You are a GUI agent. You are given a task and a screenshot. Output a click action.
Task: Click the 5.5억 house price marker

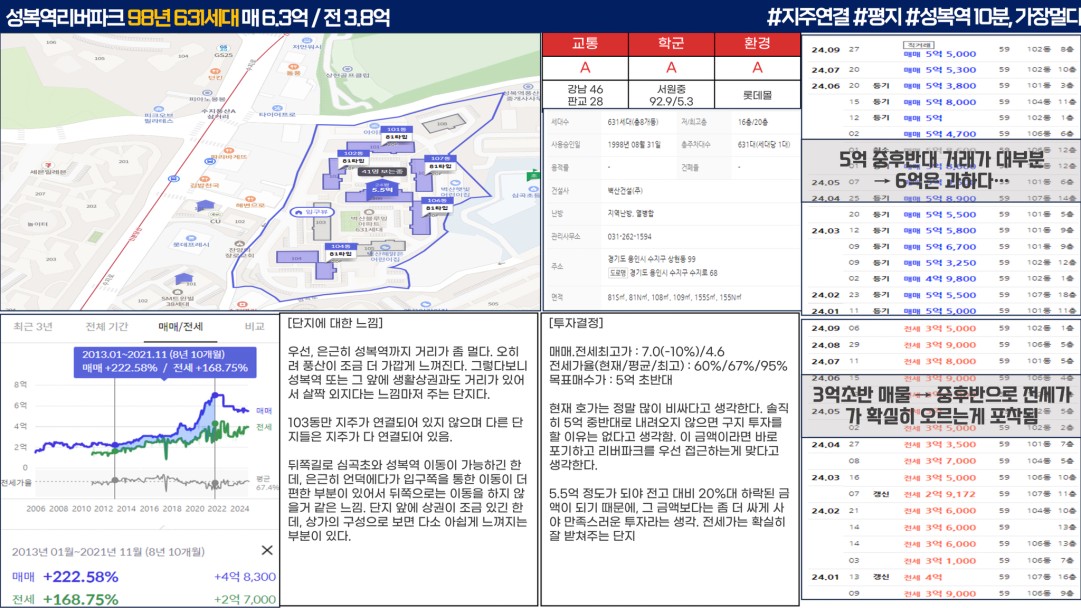tap(381, 188)
